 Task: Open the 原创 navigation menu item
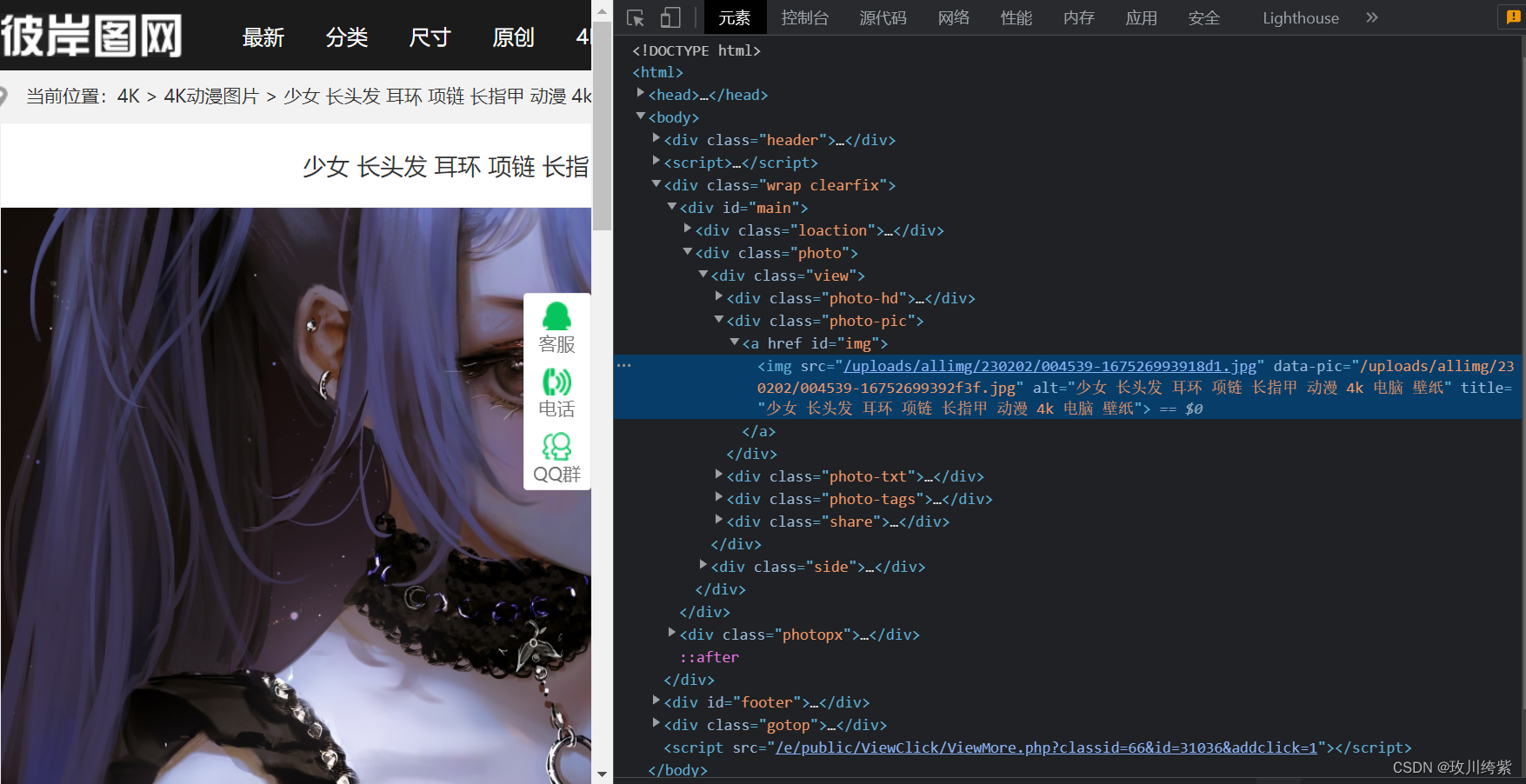click(x=514, y=37)
